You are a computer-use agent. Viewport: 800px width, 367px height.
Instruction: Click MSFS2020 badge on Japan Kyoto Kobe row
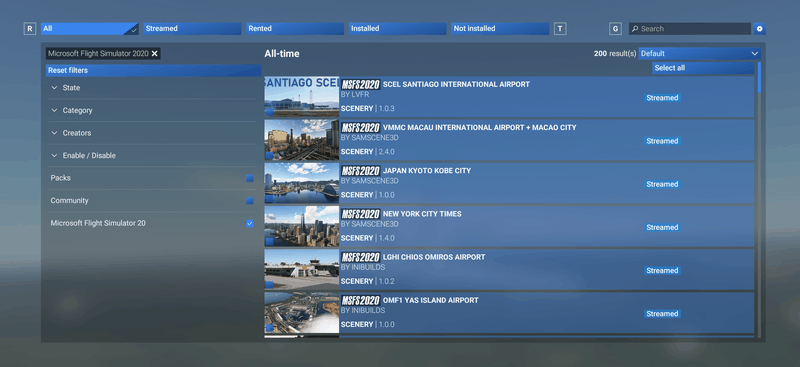[361, 170]
